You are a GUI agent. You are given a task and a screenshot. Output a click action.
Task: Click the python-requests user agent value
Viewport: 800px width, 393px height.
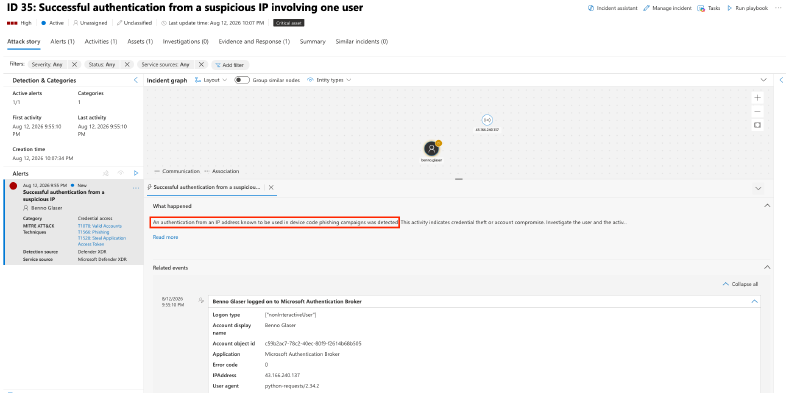pyautogui.click(x=292, y=386)
